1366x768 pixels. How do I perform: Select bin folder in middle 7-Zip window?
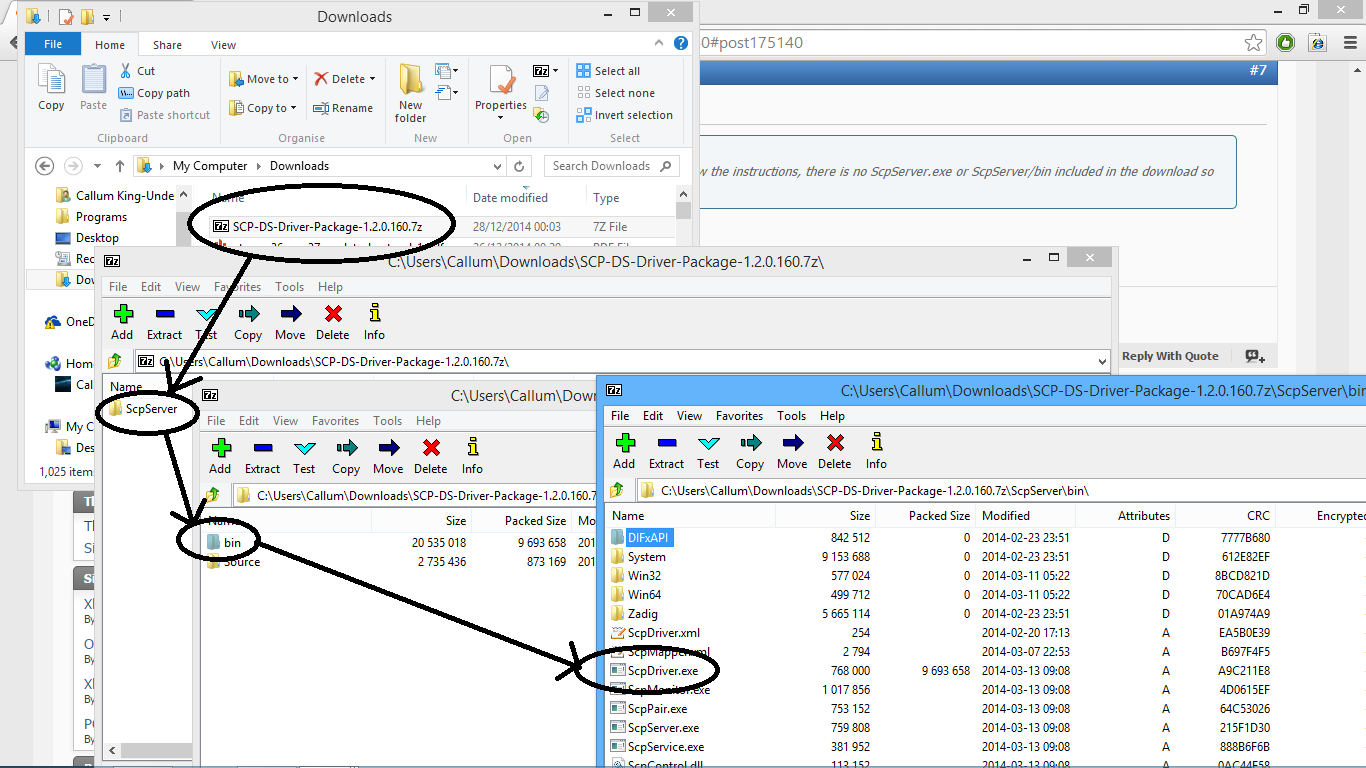(x=224, y=542)
